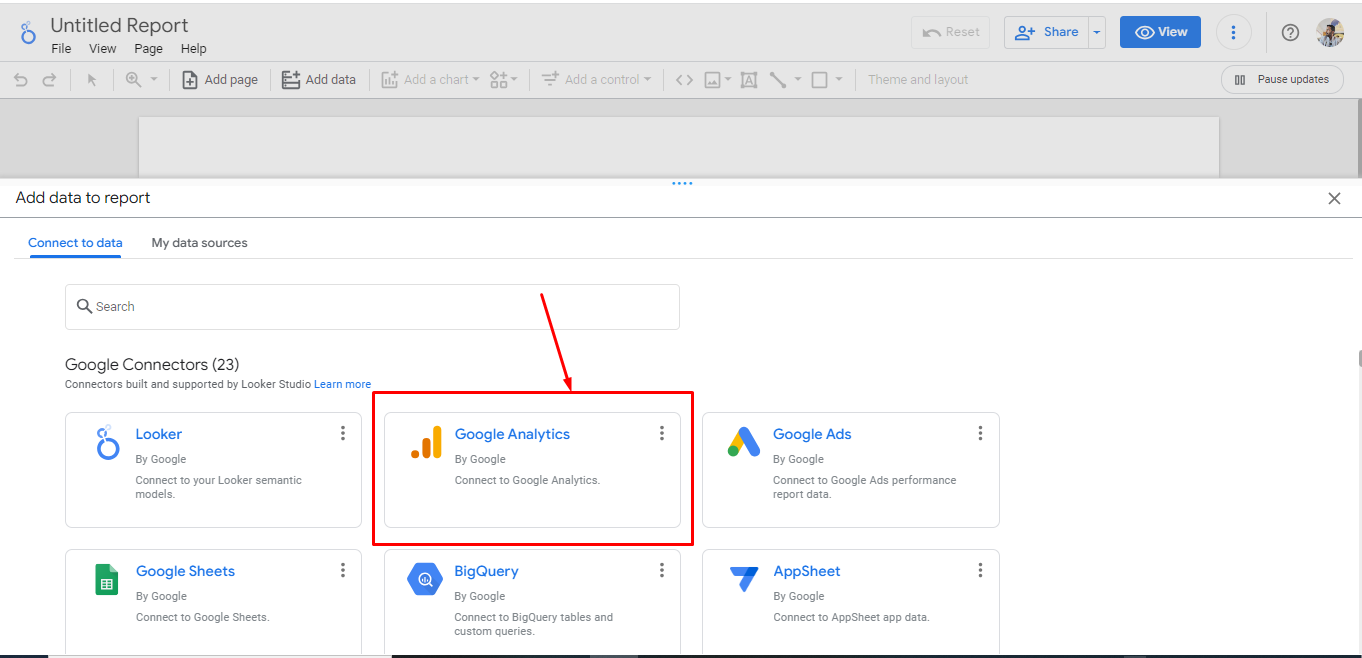Click the AppSheet logo icon

coord(744,579)
